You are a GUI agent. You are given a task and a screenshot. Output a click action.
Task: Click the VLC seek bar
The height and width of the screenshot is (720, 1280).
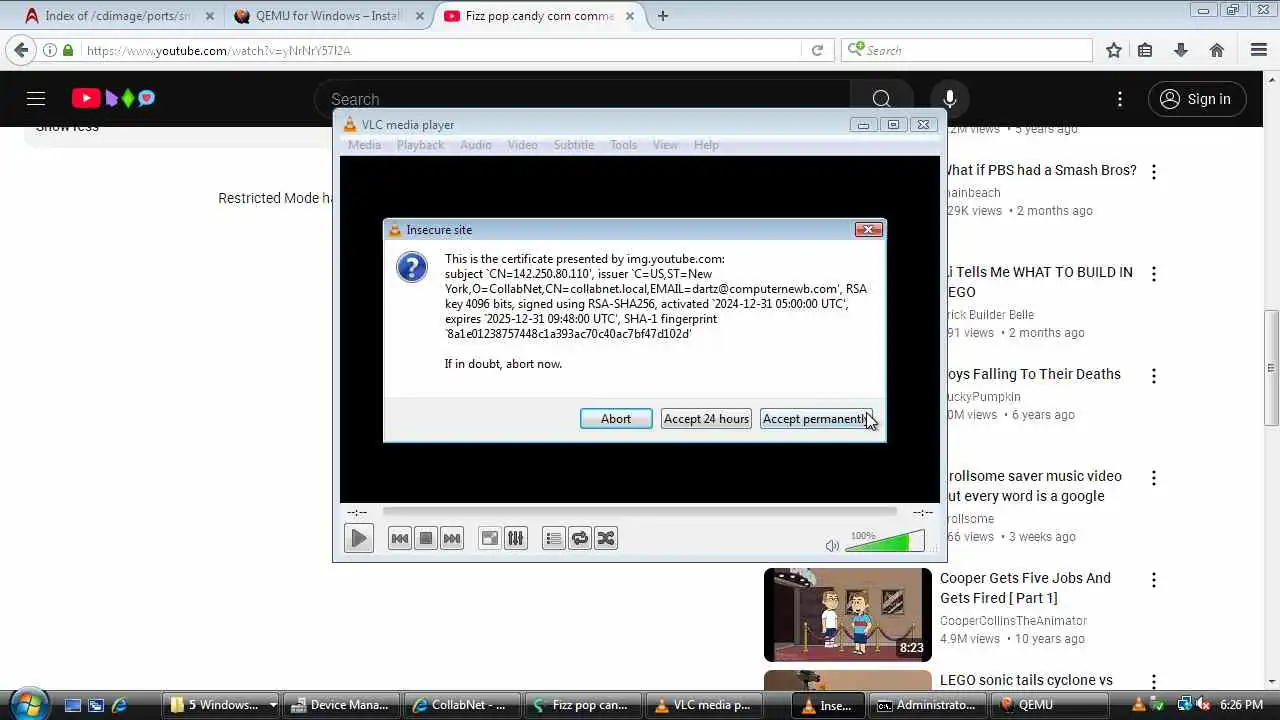pos(640,512)
